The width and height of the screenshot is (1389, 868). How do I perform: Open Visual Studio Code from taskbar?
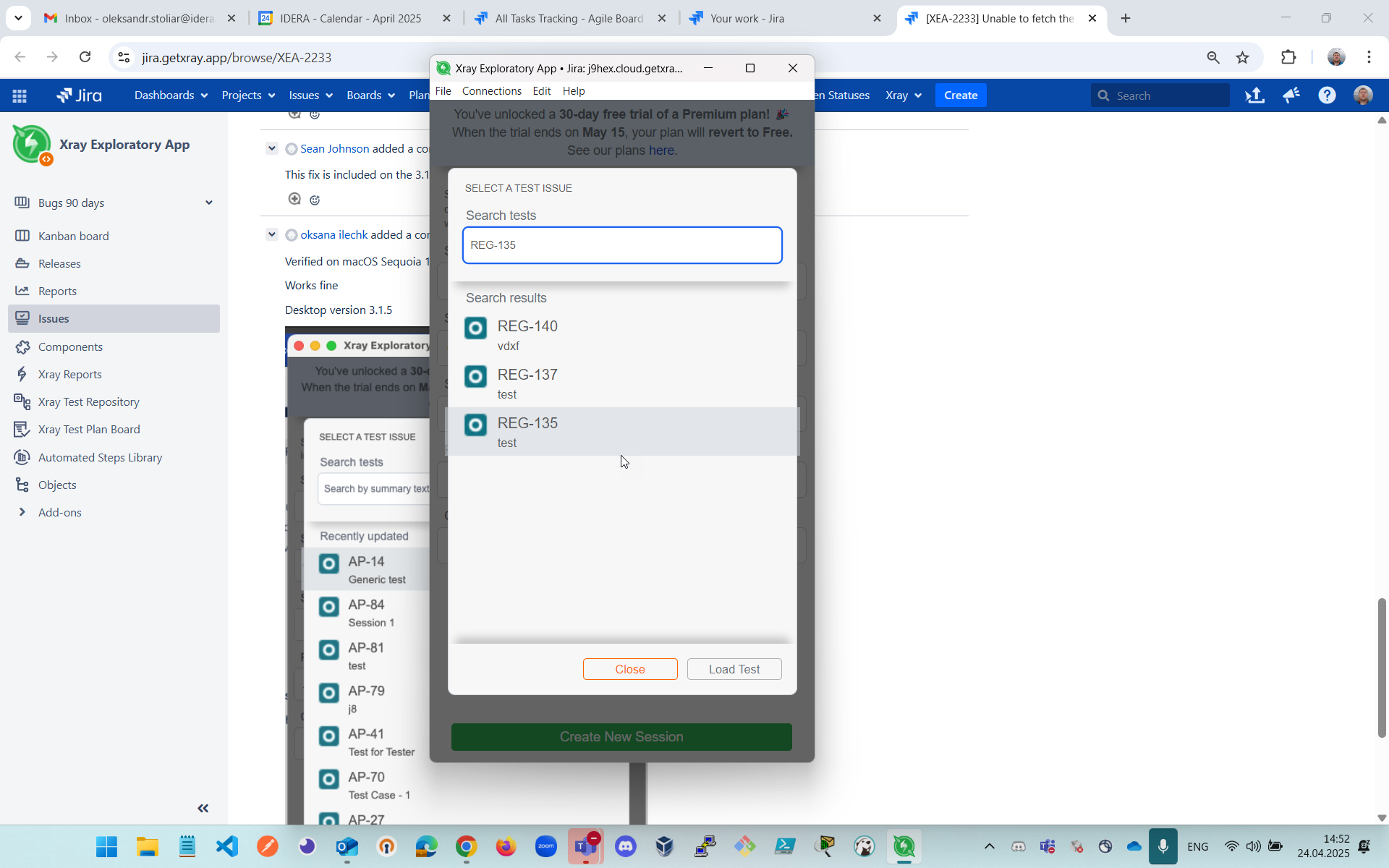pyautogui.click(x=227, y=846)
